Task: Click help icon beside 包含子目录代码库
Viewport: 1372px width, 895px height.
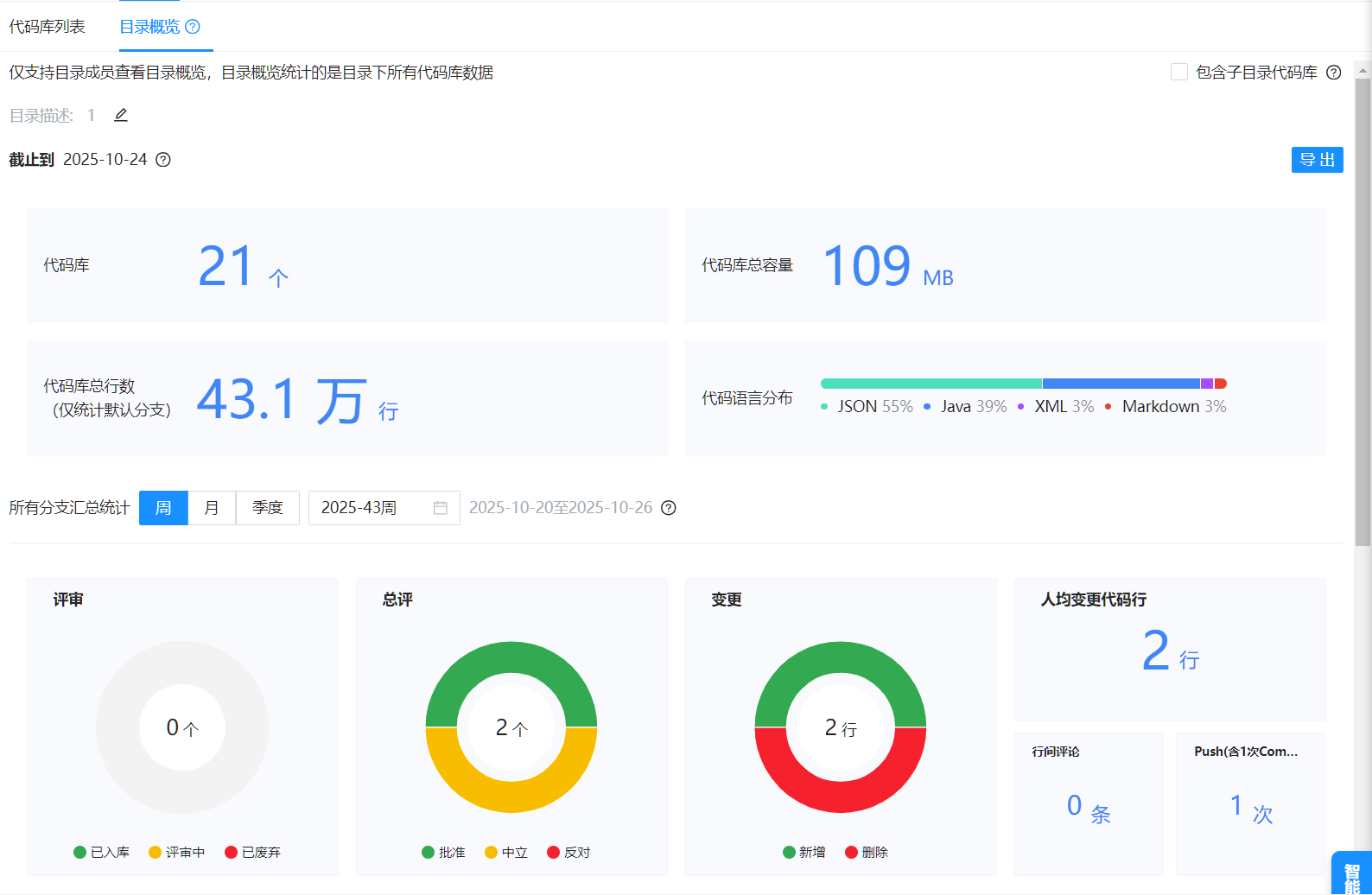Action: (x=1333, y=73)
